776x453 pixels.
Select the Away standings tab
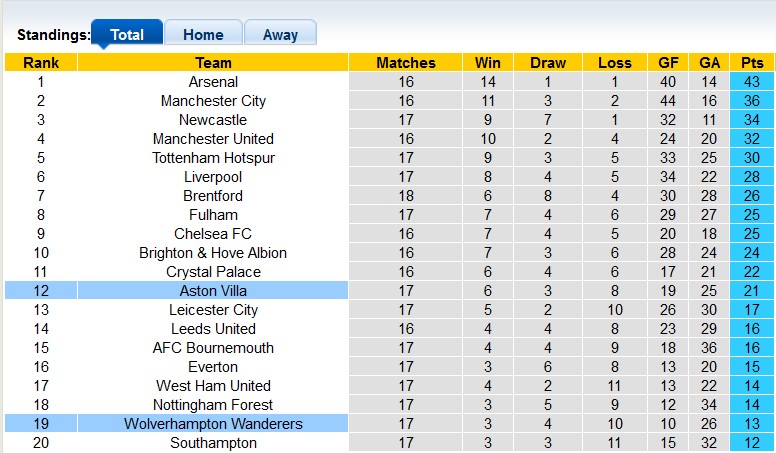point(280,34)
